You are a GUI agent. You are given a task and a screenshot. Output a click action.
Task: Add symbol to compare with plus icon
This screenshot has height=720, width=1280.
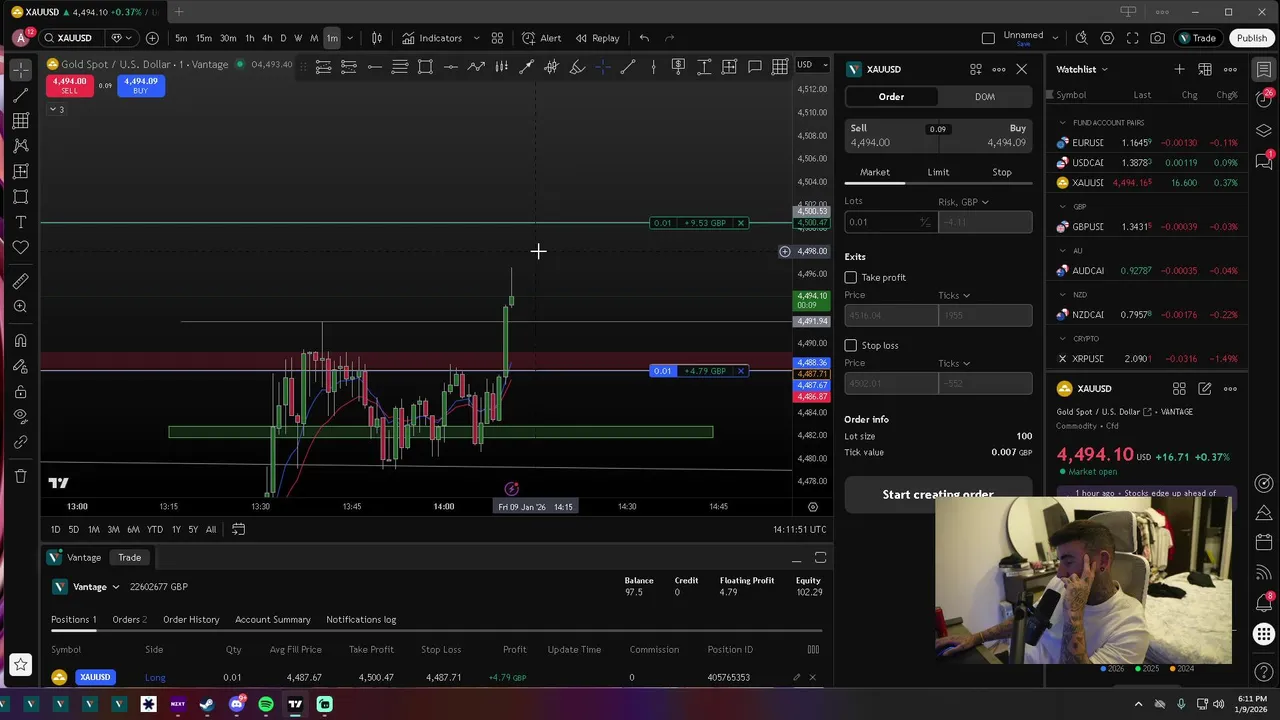point(152,38)
